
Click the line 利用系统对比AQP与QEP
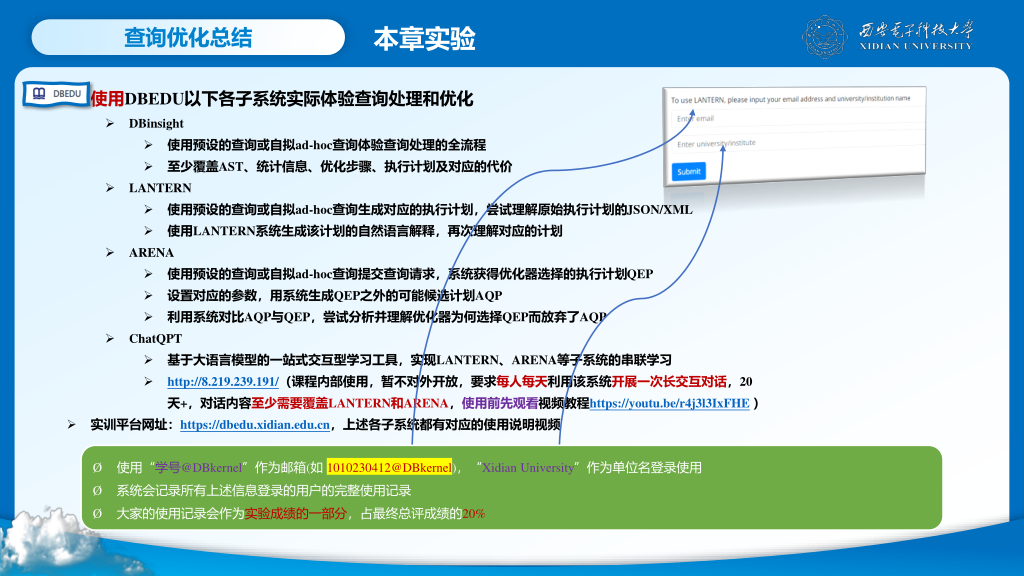(x=387, y=317)
